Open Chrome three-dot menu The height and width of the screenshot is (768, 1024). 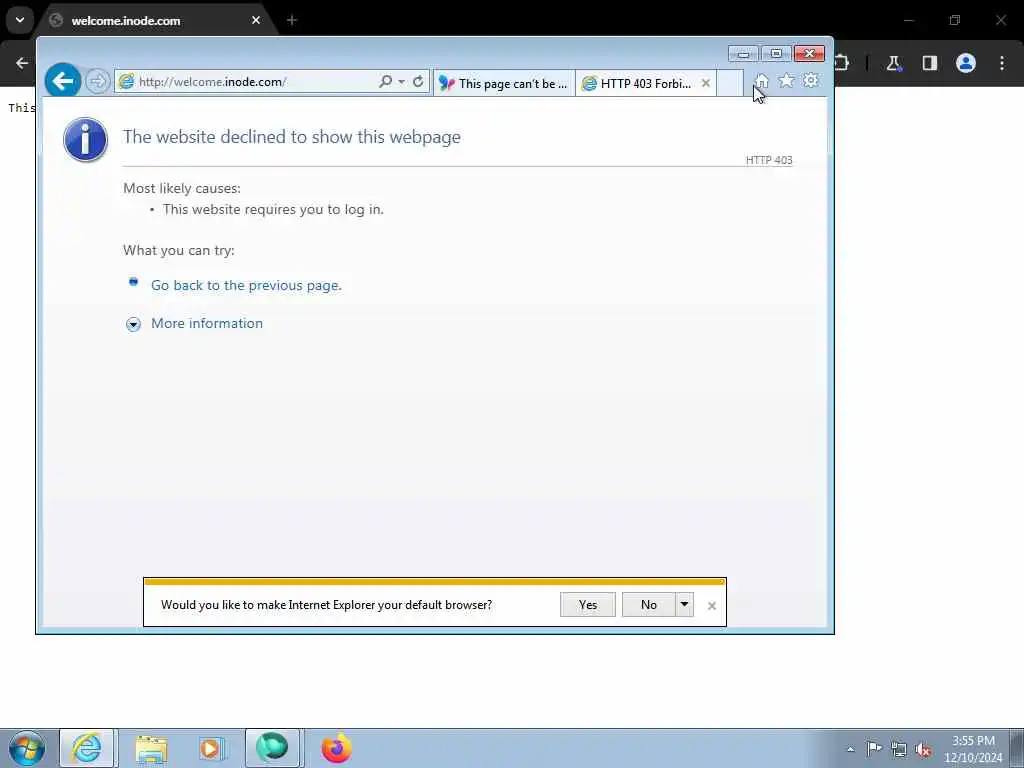[1002, 63]
